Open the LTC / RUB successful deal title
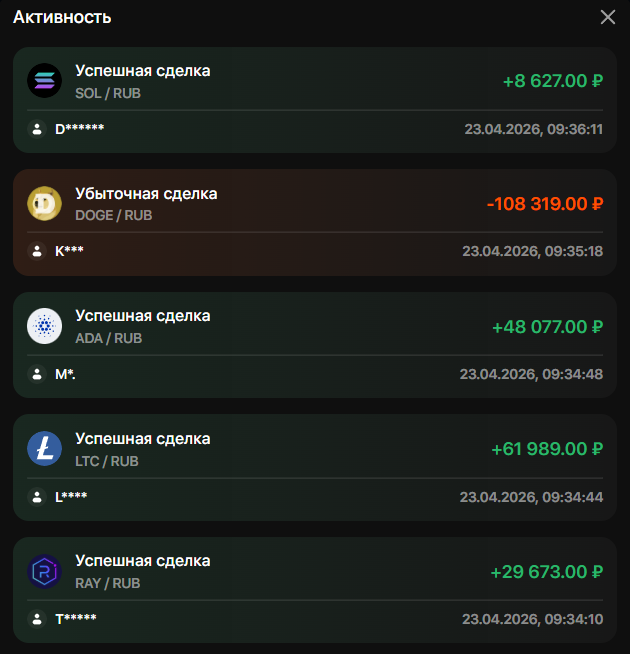This screenshot has width=630, height=654. [143, 438]
